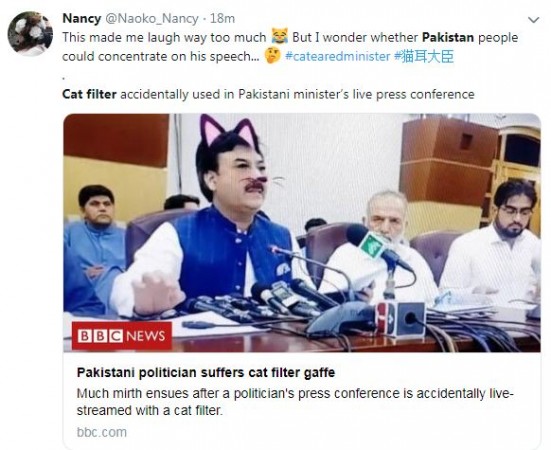Click the thinking face emoji
The width and height of the screenshot is (551, 450).
[272, 56]
